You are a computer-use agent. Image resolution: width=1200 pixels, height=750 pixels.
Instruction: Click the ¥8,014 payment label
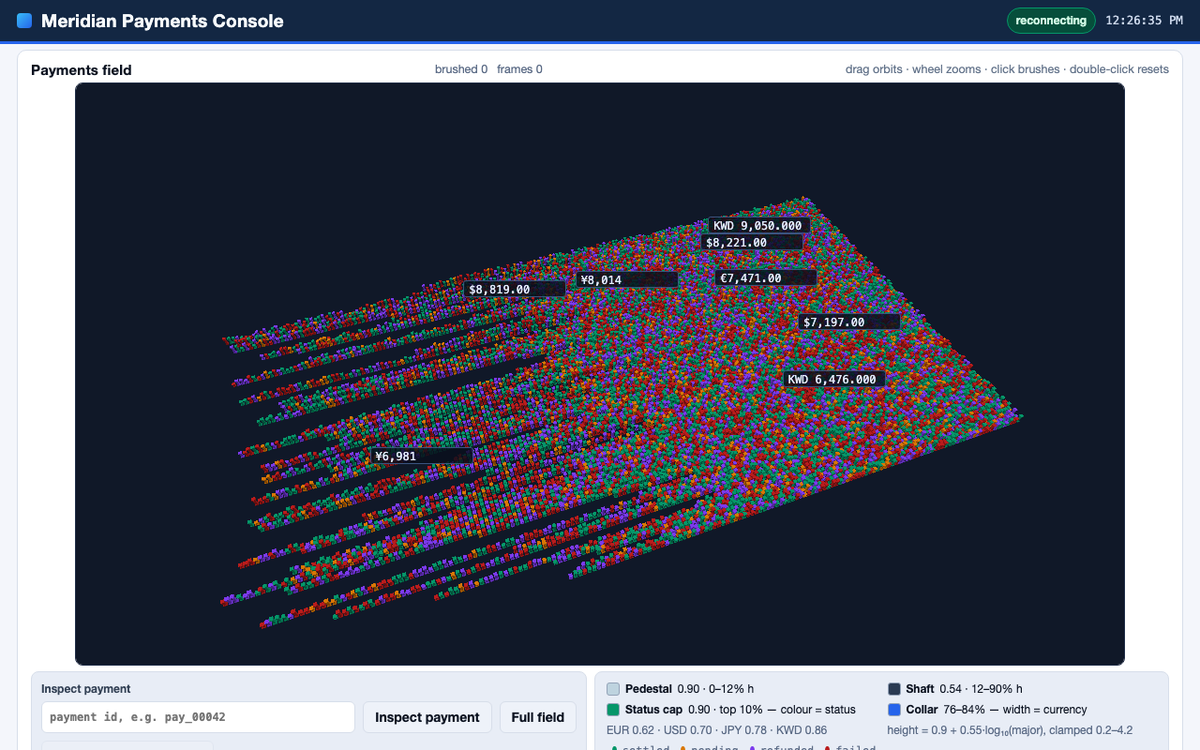point(628,280)
